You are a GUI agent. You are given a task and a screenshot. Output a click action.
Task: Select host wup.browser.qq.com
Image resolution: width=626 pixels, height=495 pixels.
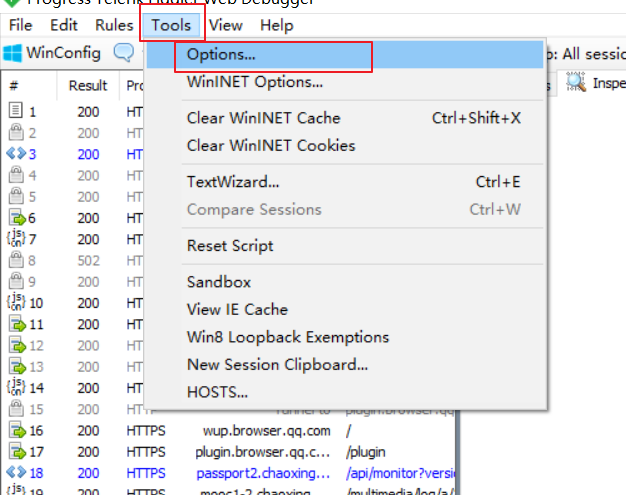pyautogui.click(x=267, y=431)
